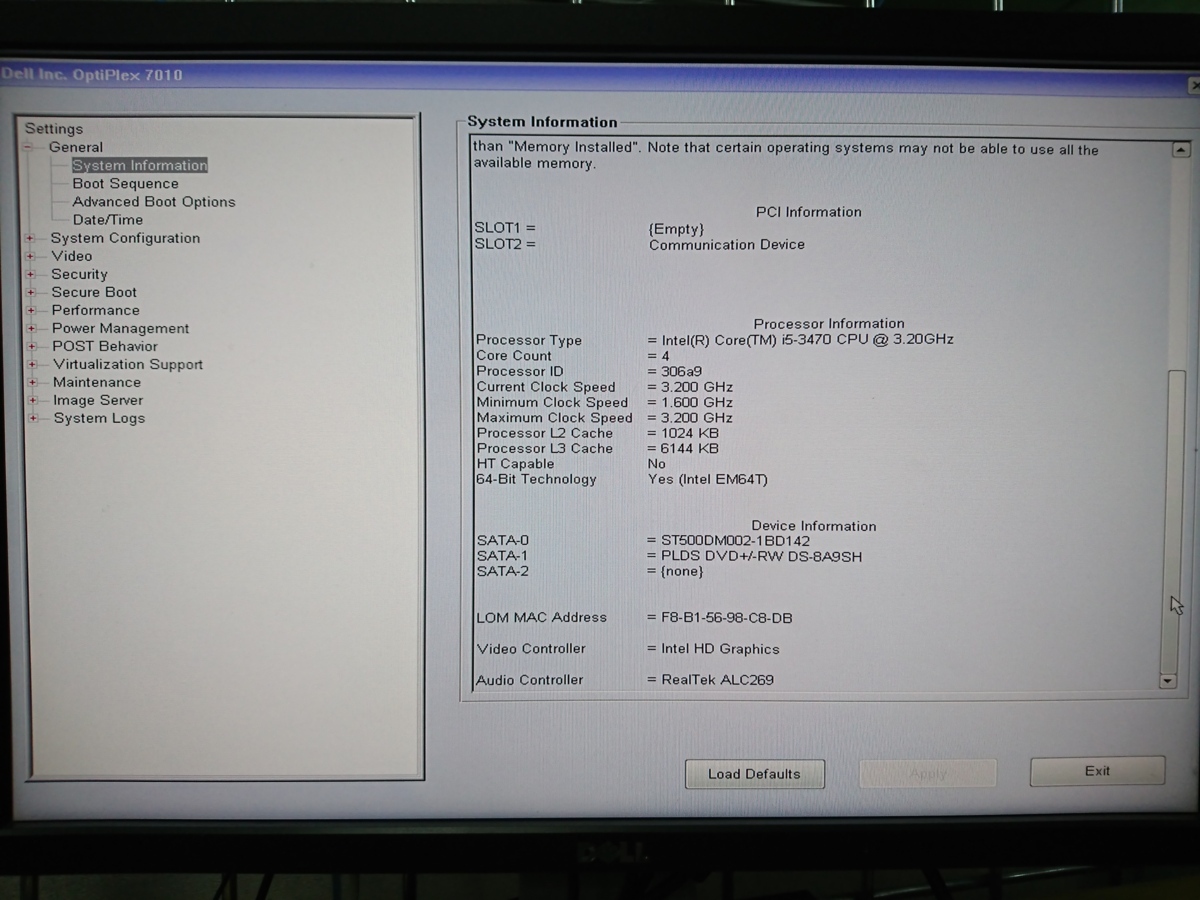Click the Core Count value
1200x900 pixels.
pyautogui.click(x=665, y=356)
